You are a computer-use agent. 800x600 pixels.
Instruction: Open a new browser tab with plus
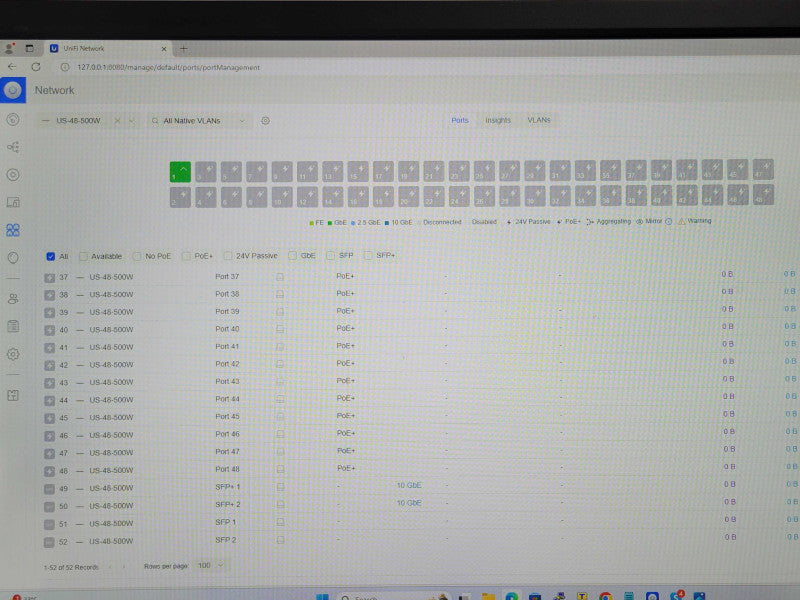point(184,48)
